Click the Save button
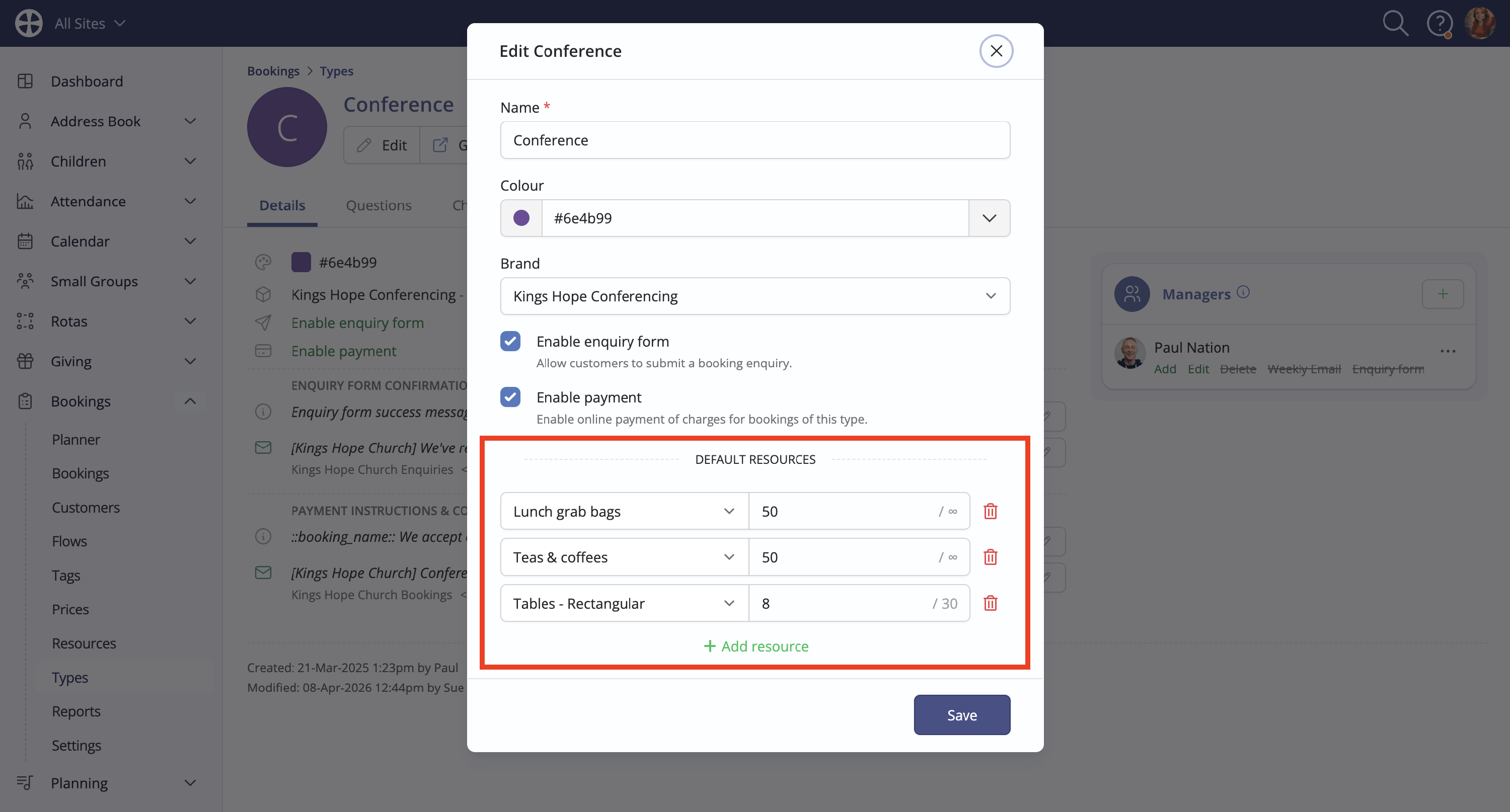The image size is (1510, 812). tap(962, 715)
